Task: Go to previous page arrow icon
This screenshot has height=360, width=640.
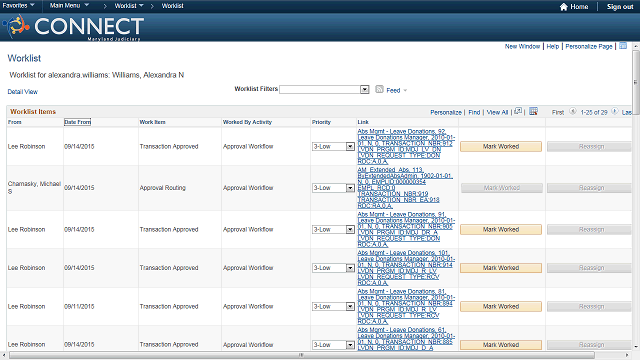Action: coord(573,111)
